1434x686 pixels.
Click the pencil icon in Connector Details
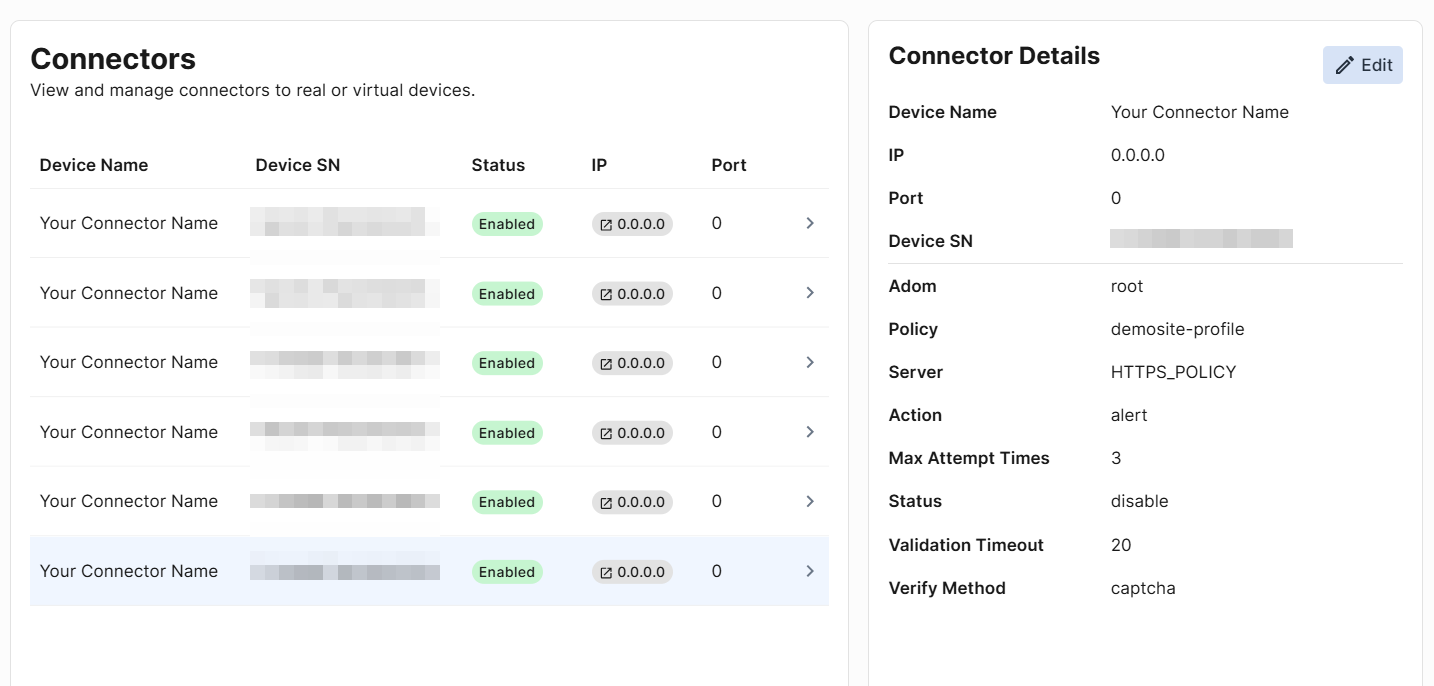point(1345,65)
